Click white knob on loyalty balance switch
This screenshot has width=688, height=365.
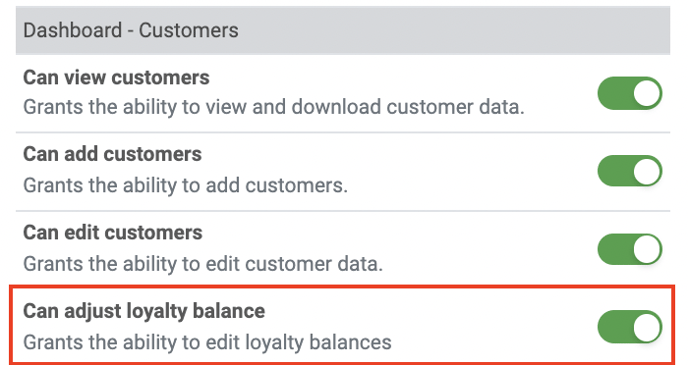pyautogui.click(x=646, y=327)
